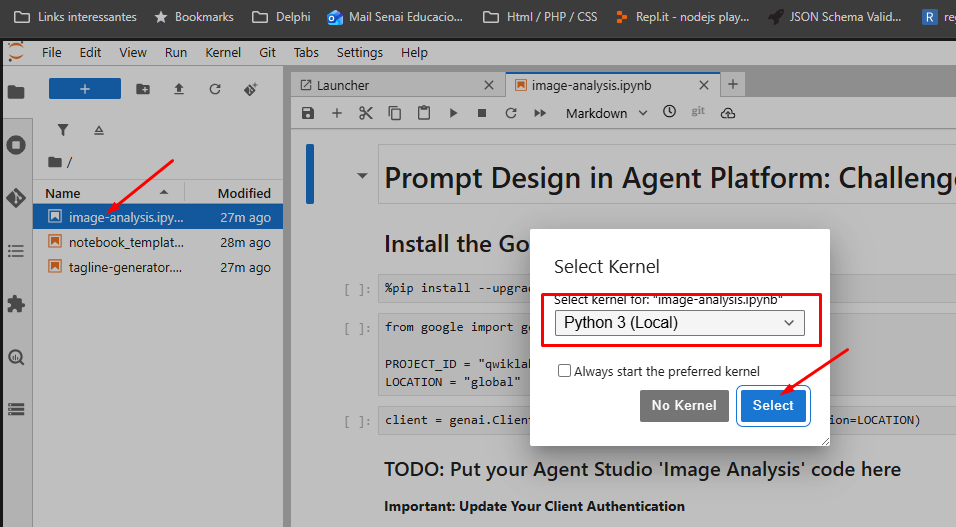Paste cell from the clipboard icon
Image resolution: width=956 pixels, height=527 pixels.
tap(424, 113)
